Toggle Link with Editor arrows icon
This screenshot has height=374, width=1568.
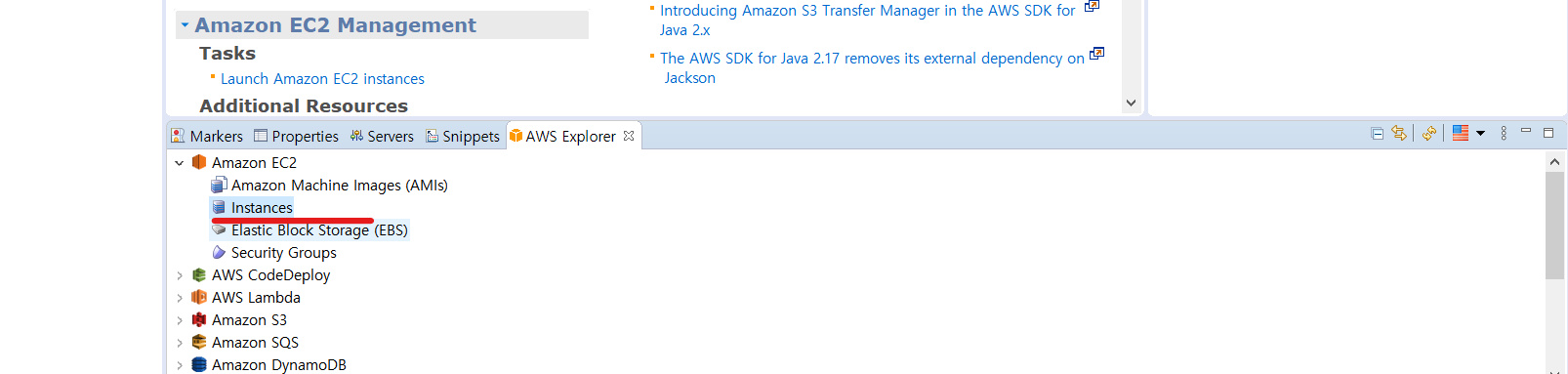(1399, 134)
